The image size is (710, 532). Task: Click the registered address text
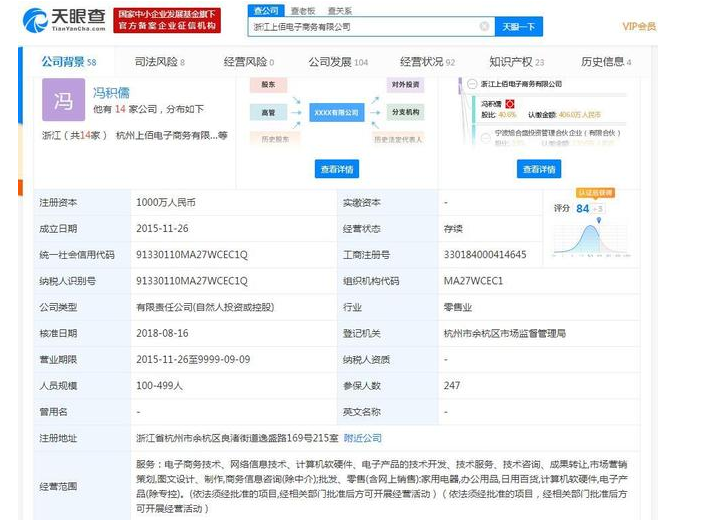point(237,438)
